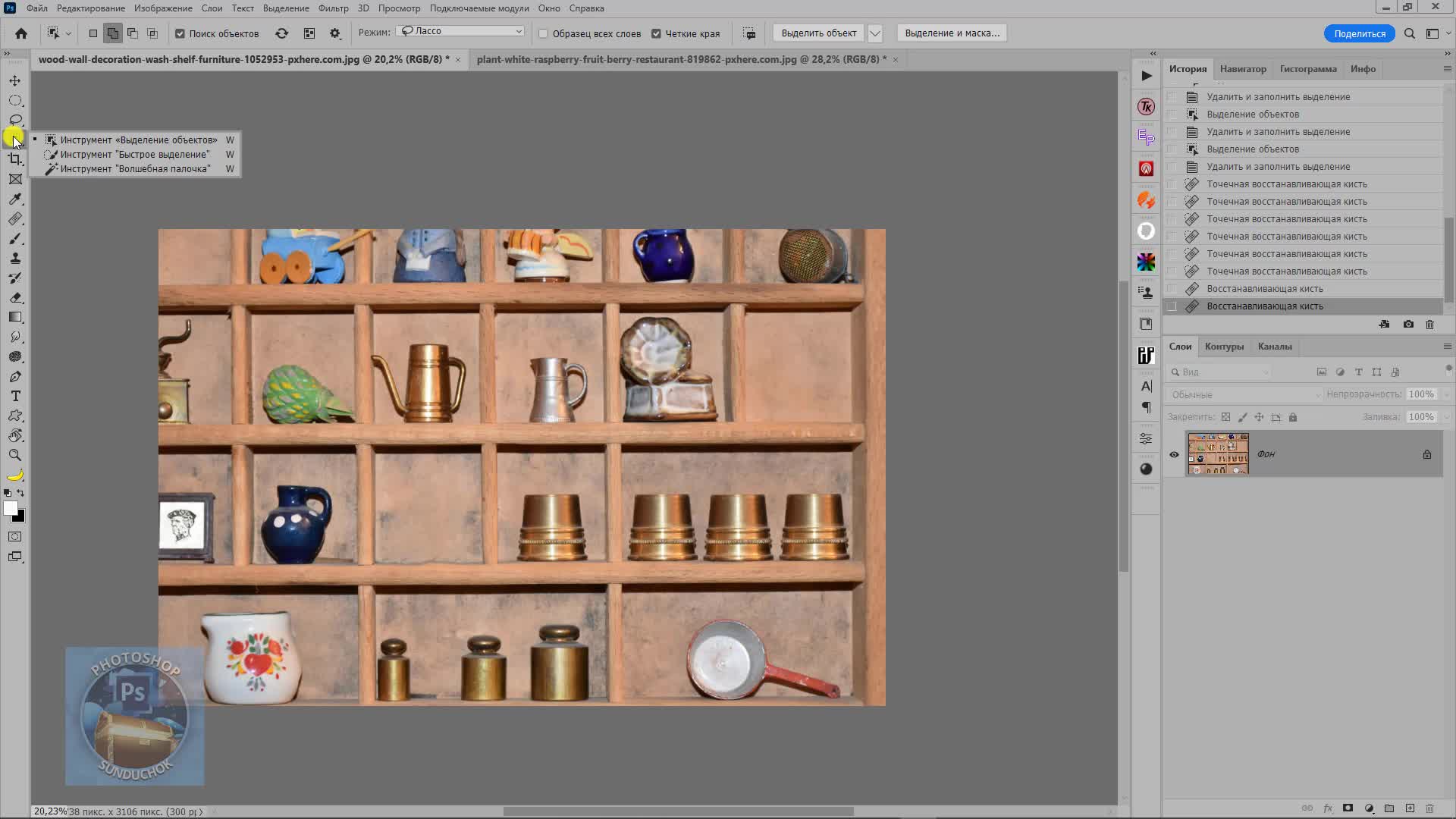Image resolution: width=1456 pixels, height=819 pixels.
Task: Enable Образец всех слоев checkbox
Action: [x=543, y=33]
